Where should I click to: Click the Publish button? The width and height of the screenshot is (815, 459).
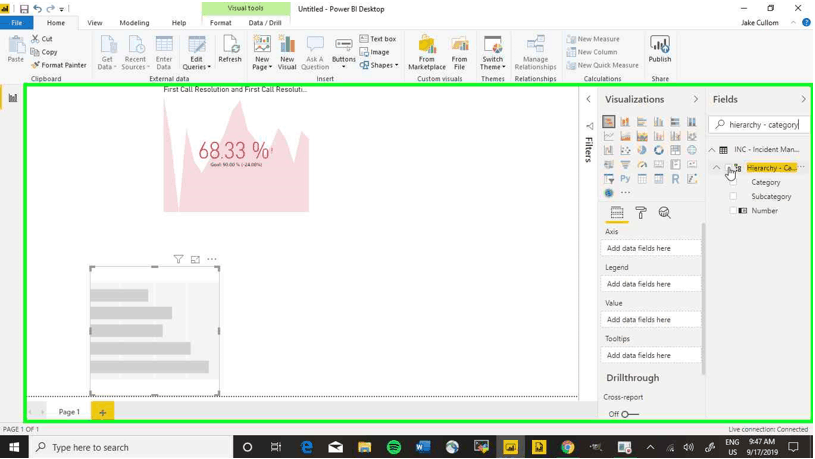(660, 50)
